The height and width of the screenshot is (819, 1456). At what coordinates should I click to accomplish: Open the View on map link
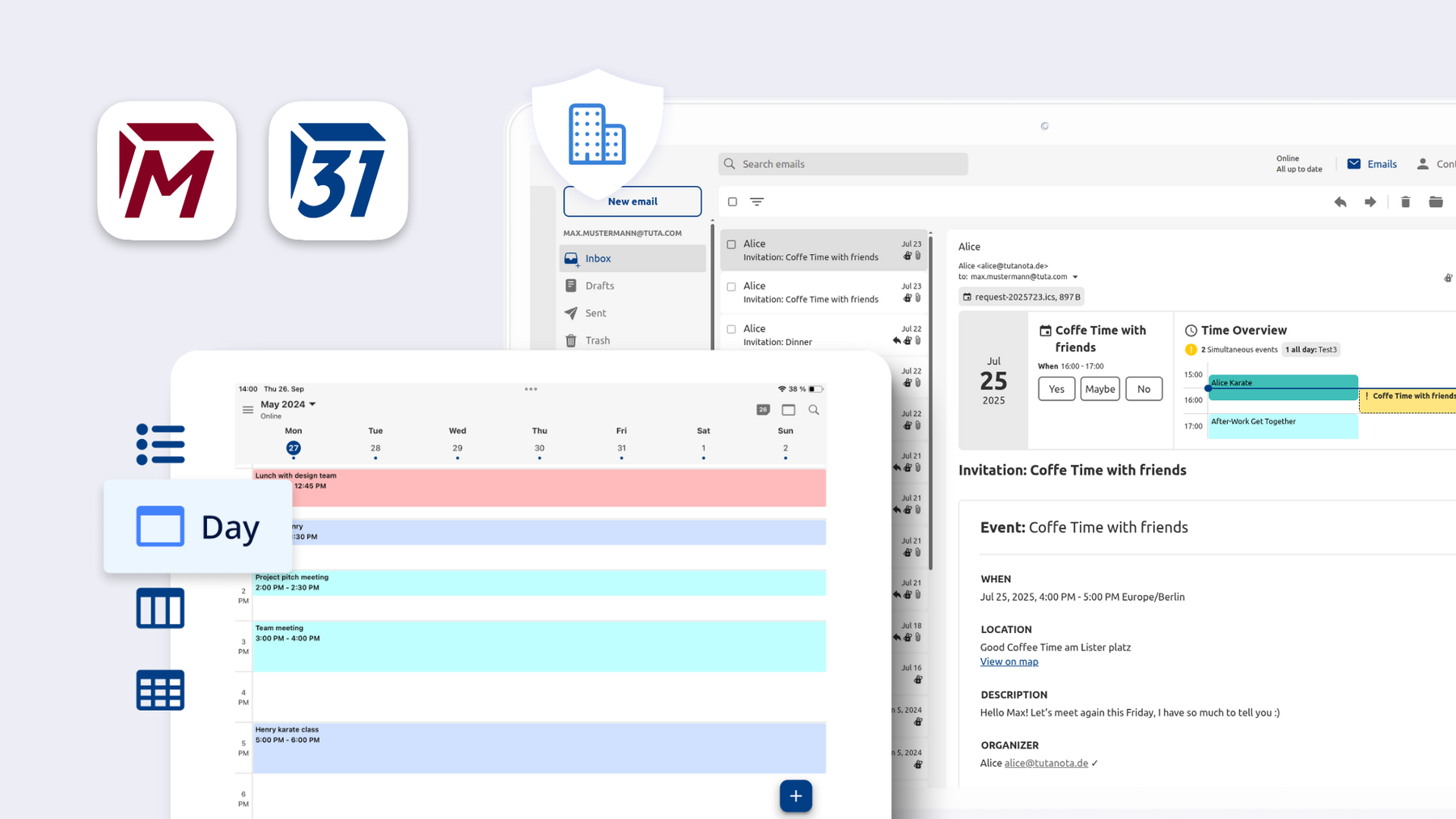click(x=1009, y=661)
